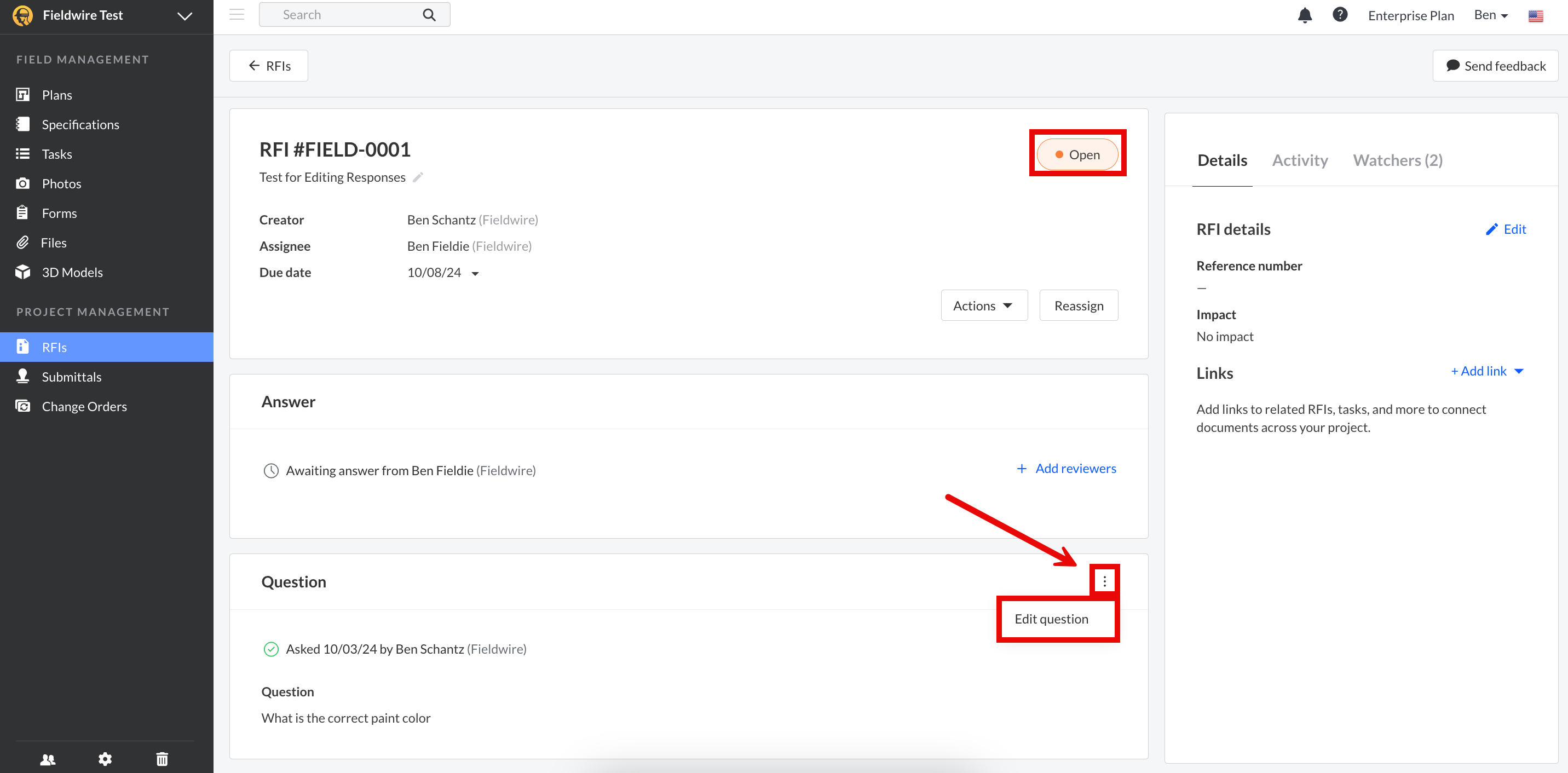The image size is (1568, 773).
Task: Toggle the hamburger menu icon
Action: pyautogui.click(x=237, y=15)
